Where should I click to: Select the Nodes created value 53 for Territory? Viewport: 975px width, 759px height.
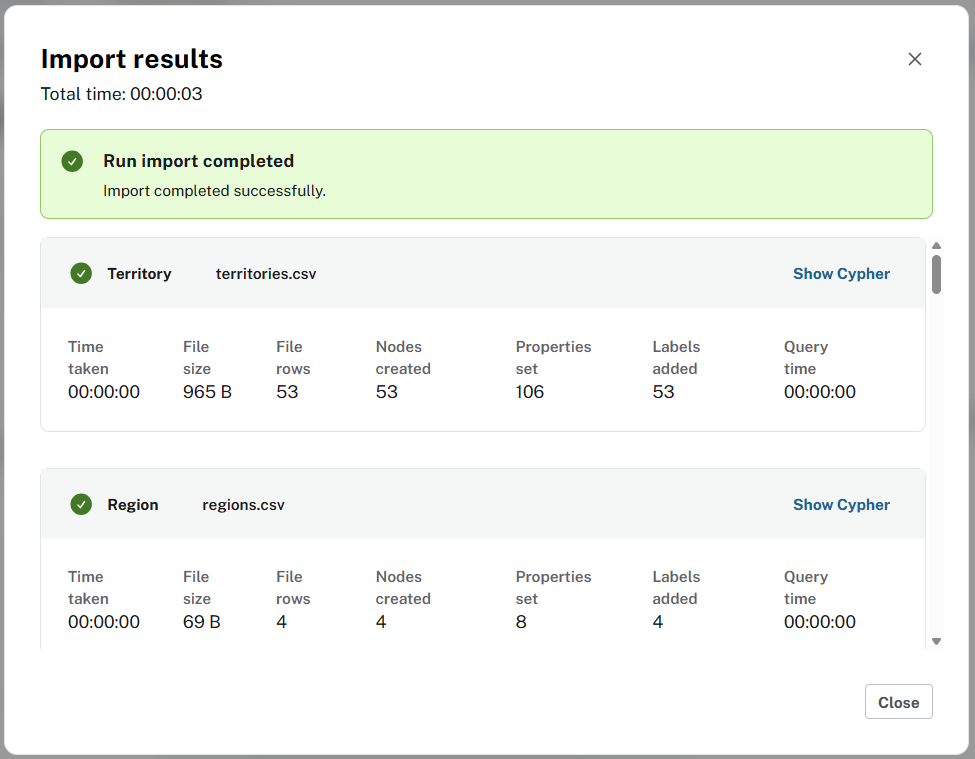pos(386,392)
